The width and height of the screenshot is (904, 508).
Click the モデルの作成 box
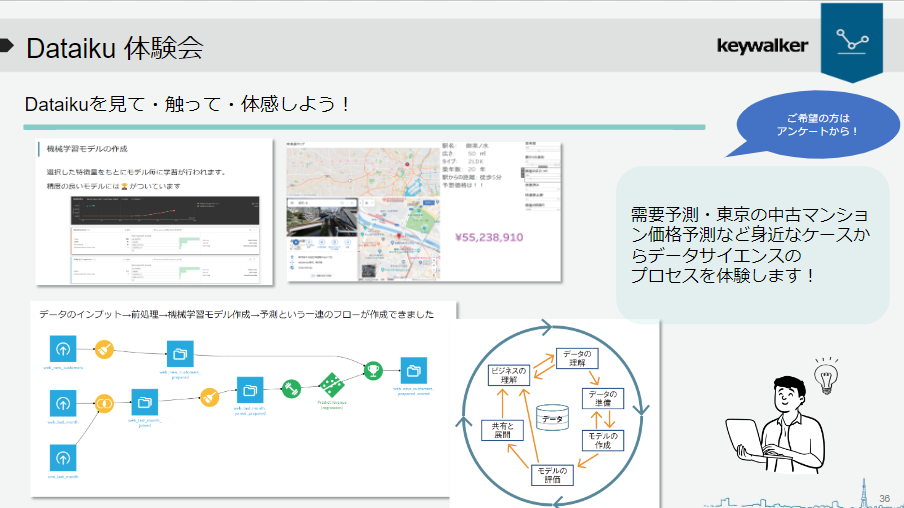point(602,440)
